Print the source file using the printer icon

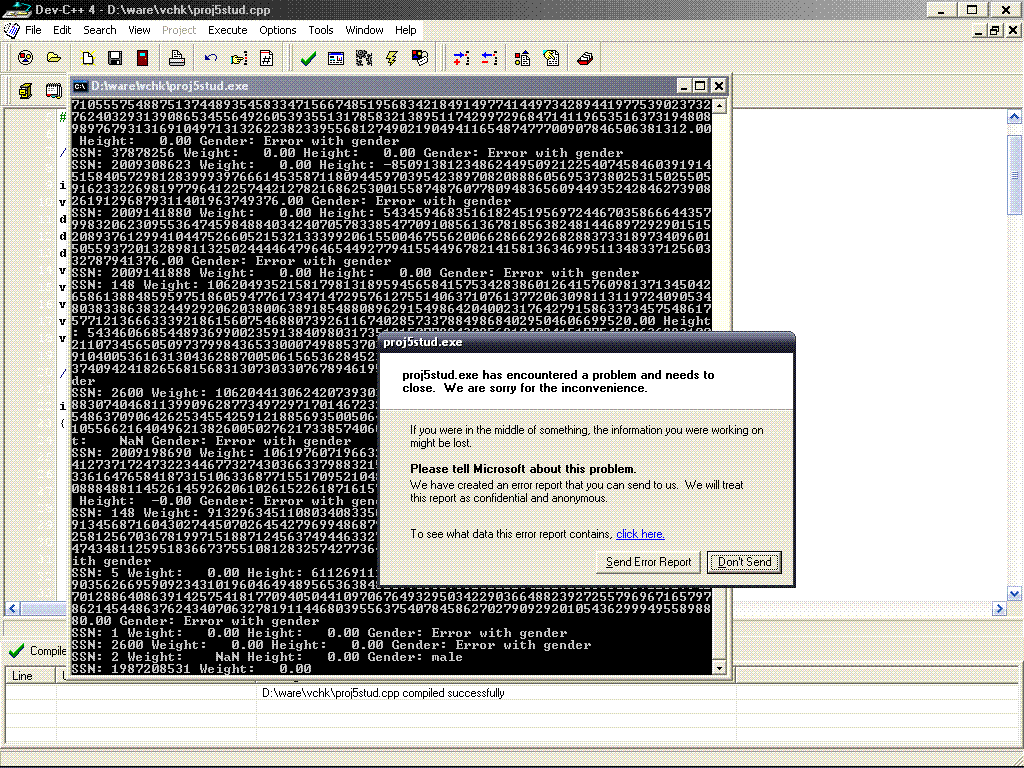coord(176,58)
